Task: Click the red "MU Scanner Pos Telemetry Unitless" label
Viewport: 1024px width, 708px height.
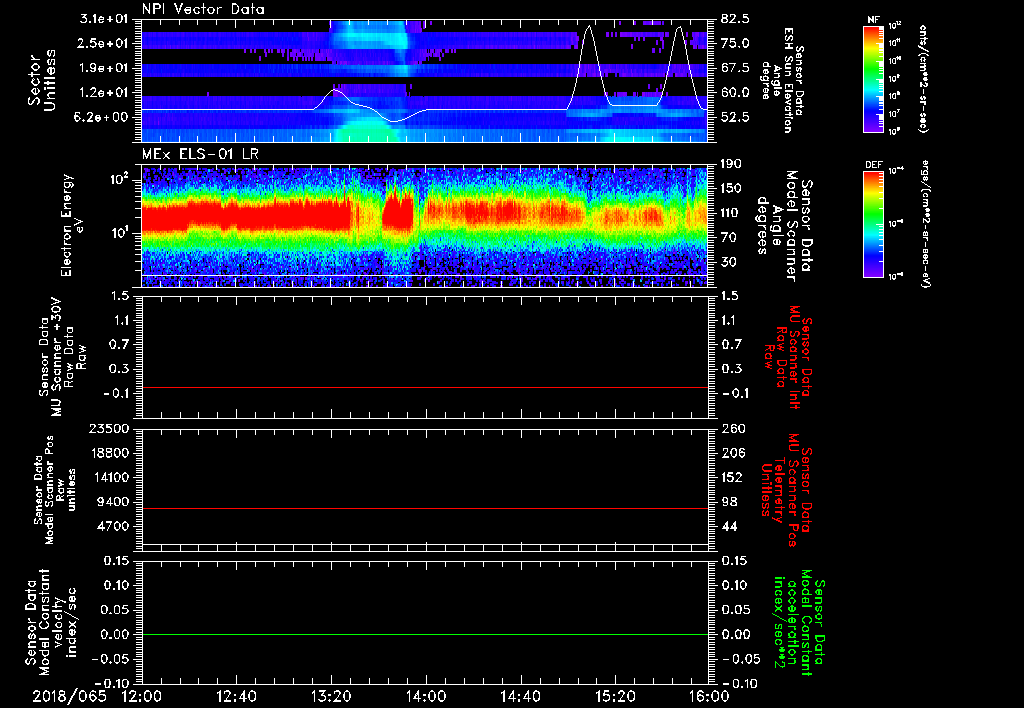Action: point(787,490)
